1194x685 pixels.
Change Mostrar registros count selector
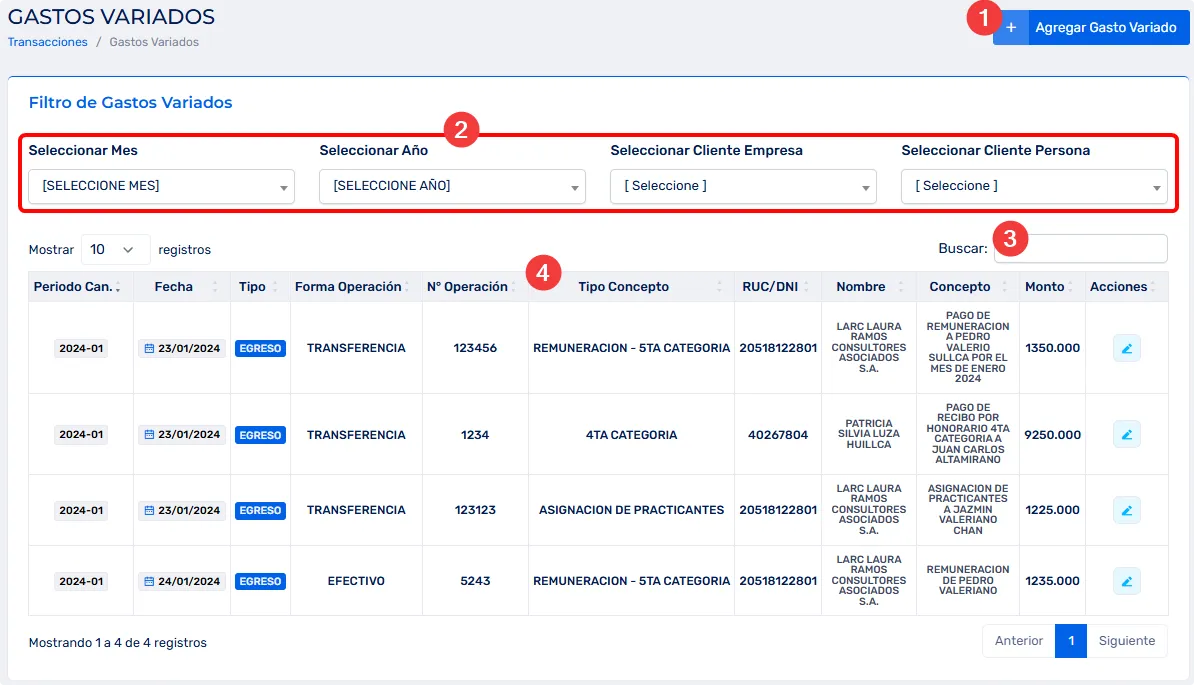click(115, 249)
